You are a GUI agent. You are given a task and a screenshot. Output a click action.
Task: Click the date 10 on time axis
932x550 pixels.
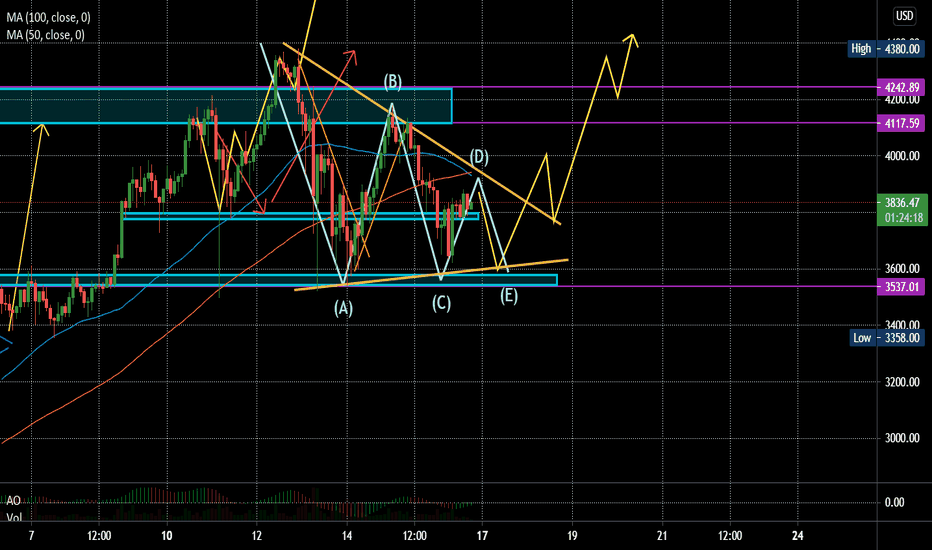[166, 536]
